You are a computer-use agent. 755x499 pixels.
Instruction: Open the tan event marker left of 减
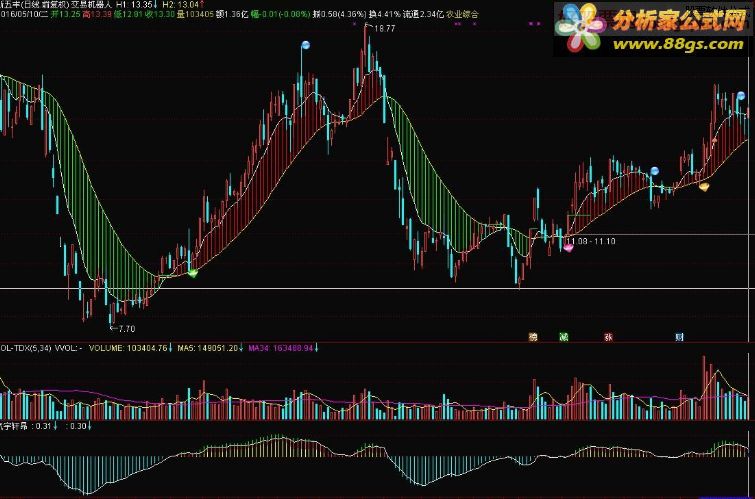pos(533,337)
